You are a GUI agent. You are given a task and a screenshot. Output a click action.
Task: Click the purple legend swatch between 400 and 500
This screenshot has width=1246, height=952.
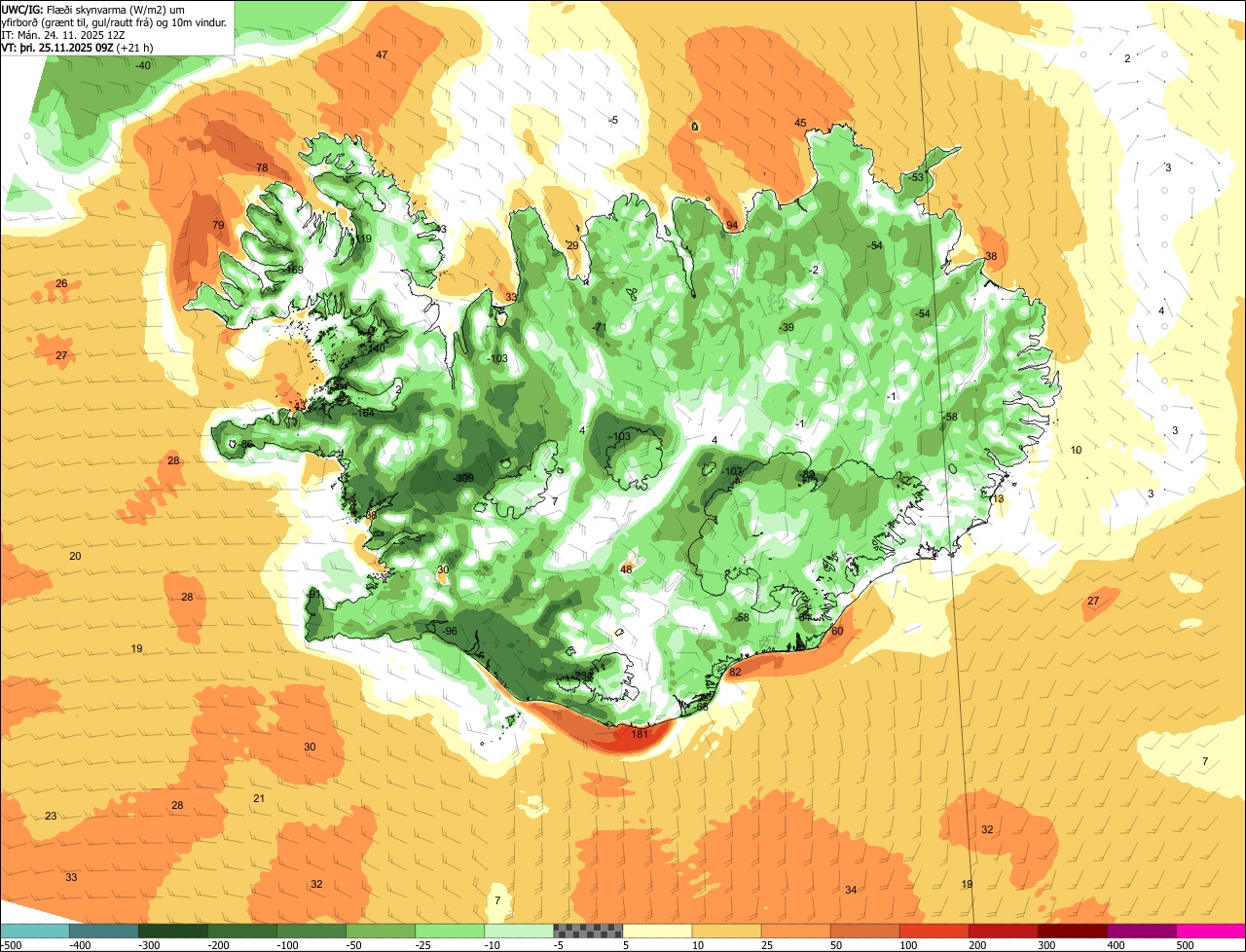[x=1141, y=931]
